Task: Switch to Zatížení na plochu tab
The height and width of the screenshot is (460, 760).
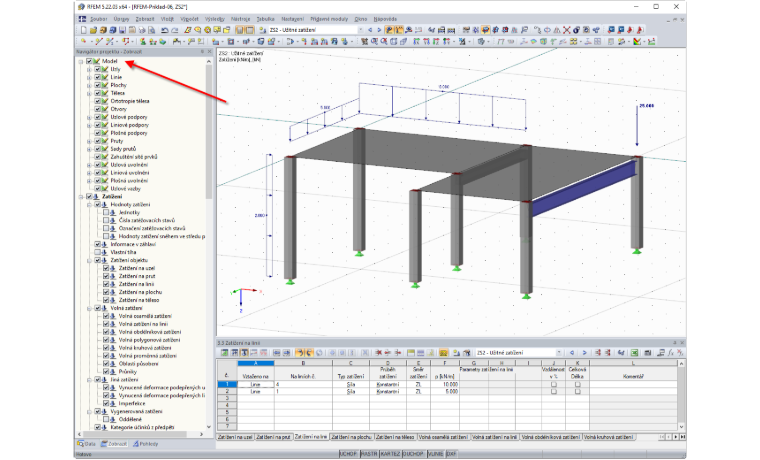Action: pyautogui.click(x=351, y=437)
